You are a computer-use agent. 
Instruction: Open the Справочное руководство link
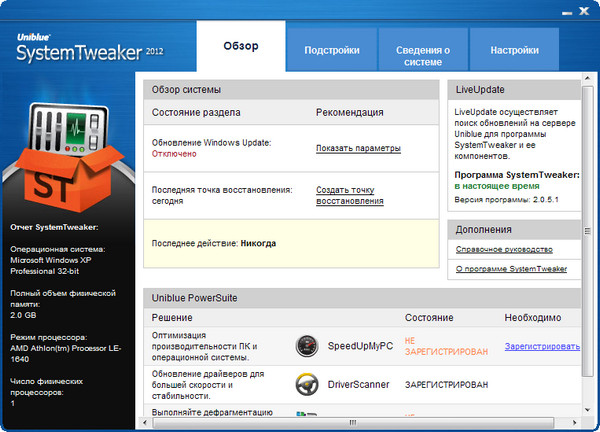pyautogui.click(x=504, y=249)
